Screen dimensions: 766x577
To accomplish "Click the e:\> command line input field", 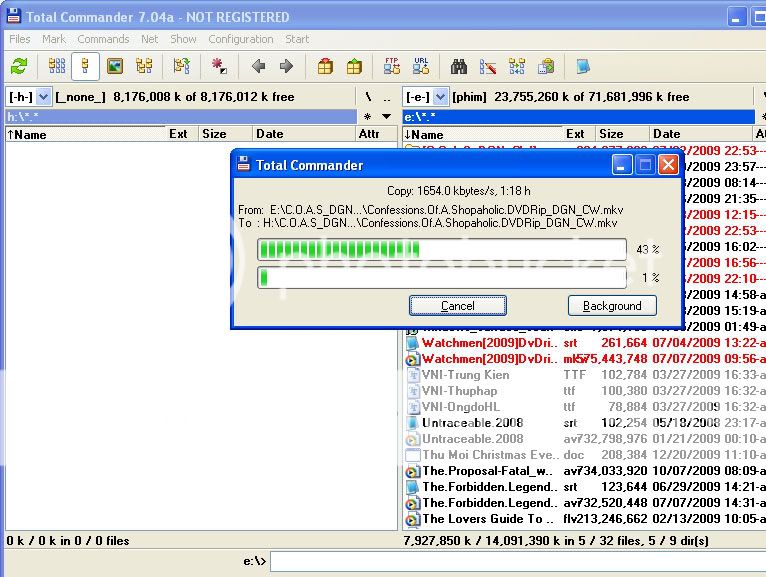I will click(x=515, y=562).
